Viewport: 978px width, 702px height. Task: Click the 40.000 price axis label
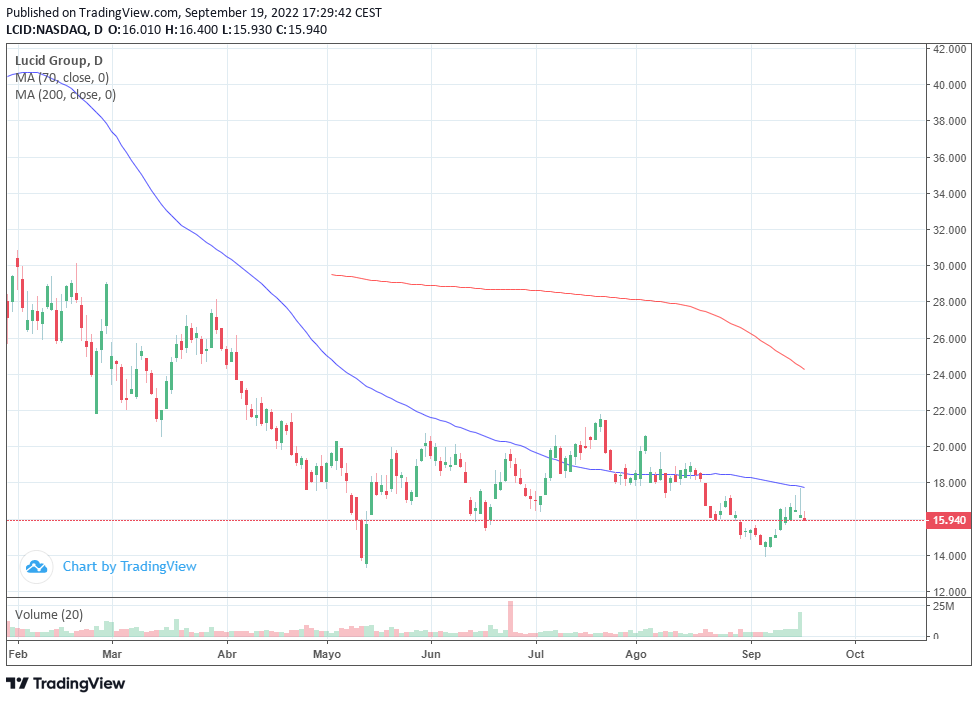(949, 85)
